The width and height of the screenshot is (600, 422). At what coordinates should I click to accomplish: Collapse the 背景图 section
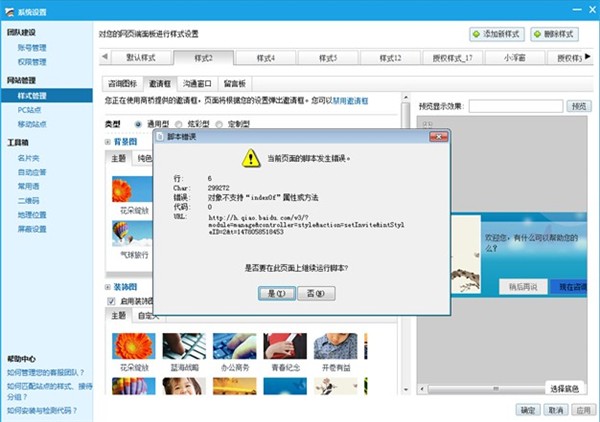(108, 142)
